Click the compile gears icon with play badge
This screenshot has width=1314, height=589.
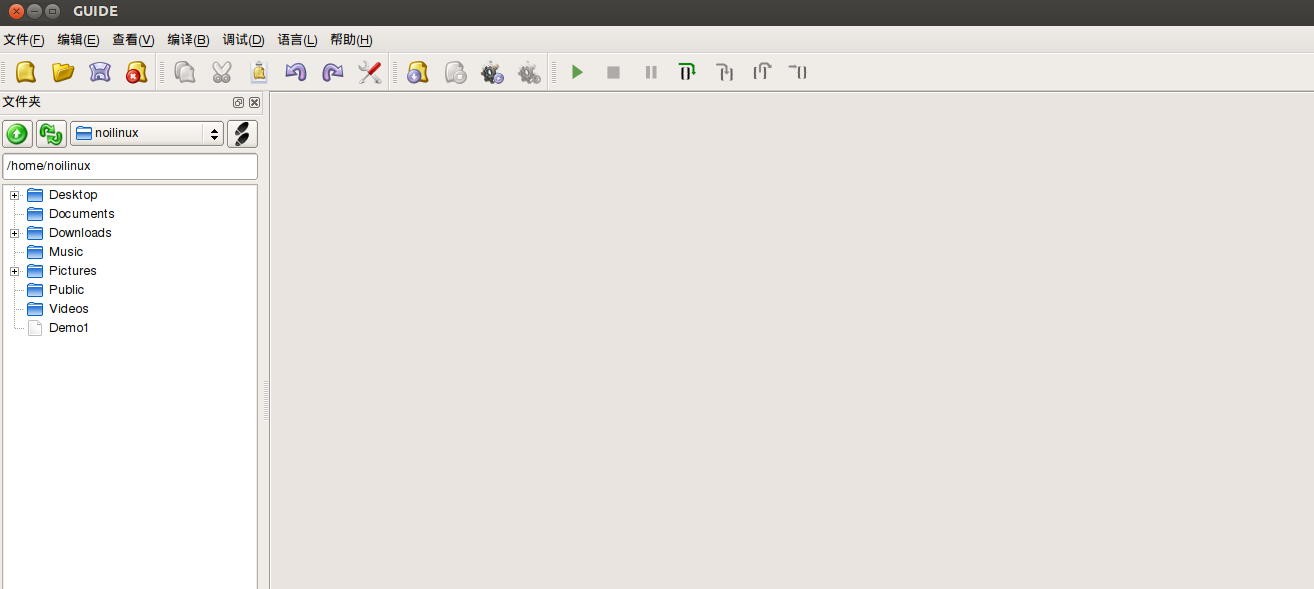492,72
